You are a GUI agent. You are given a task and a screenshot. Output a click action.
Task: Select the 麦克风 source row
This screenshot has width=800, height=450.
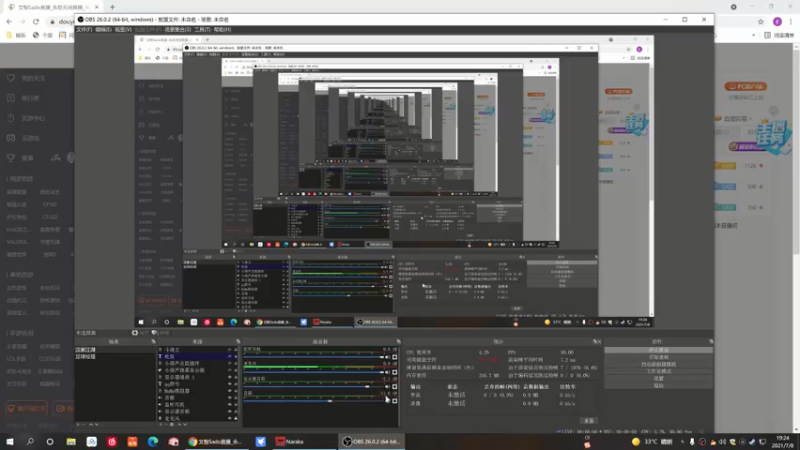pos(198,418)
